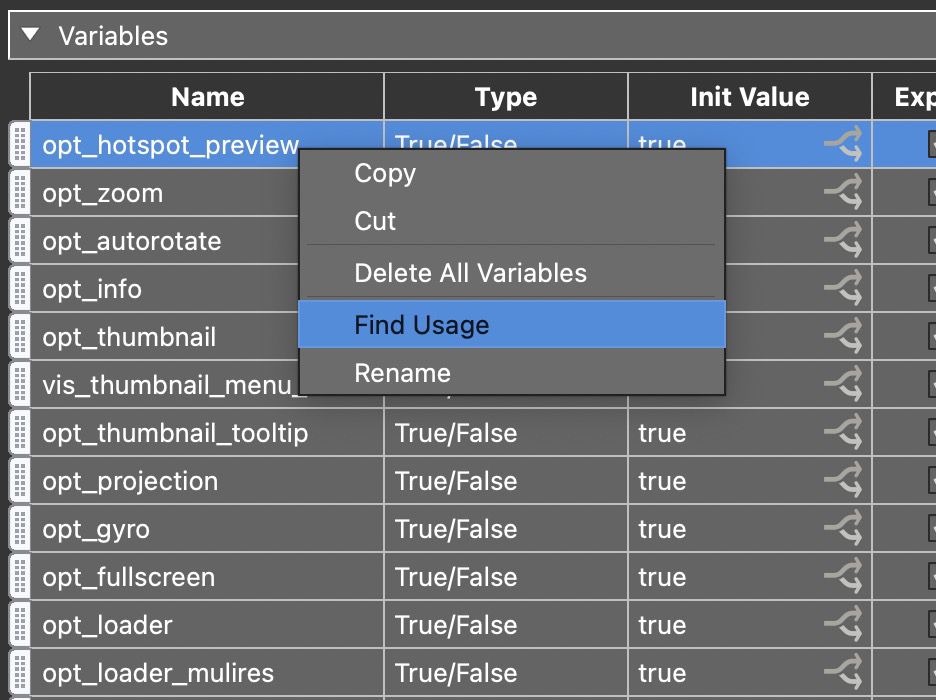
Task: Click the curved arrows icon beside opt_gyro
Action: [x=845, y=529]
